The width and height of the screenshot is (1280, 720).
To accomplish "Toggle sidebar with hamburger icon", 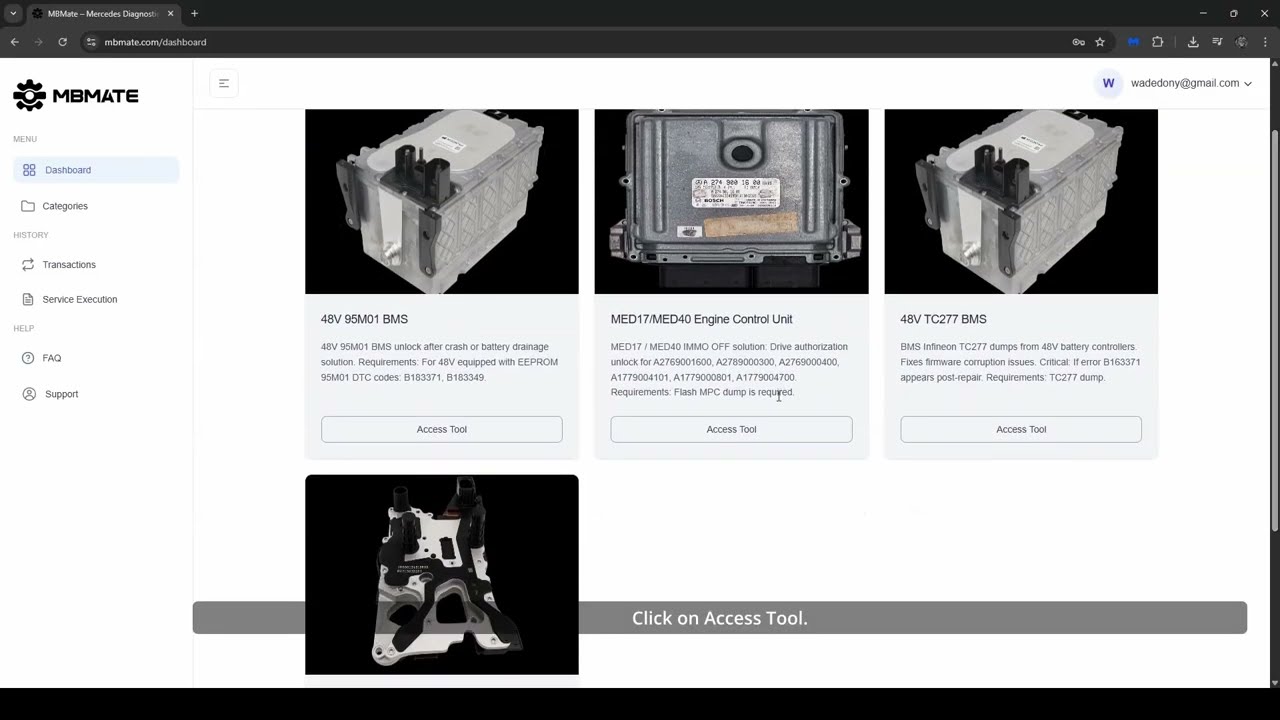I will [x=224, y=84].
